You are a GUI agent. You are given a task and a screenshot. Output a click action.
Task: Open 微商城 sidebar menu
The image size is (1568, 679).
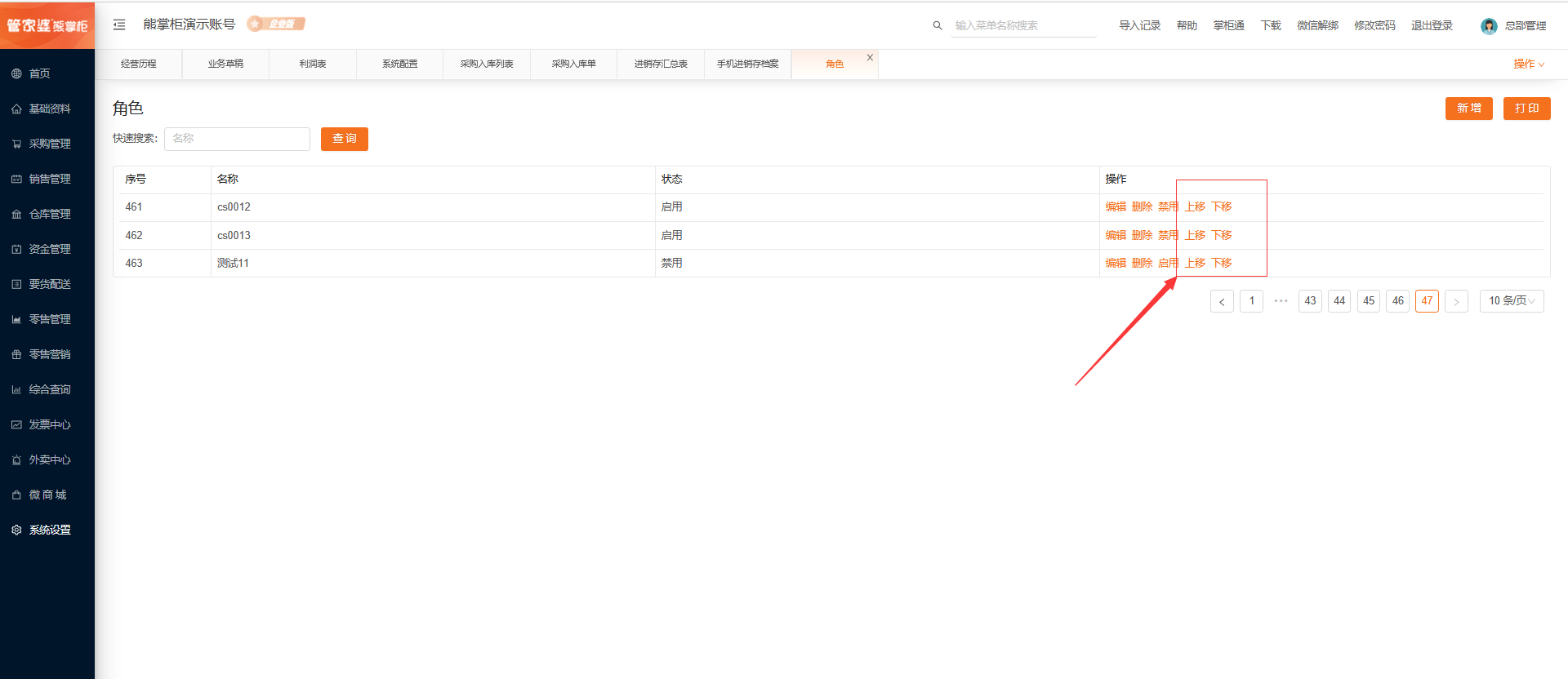47,495
